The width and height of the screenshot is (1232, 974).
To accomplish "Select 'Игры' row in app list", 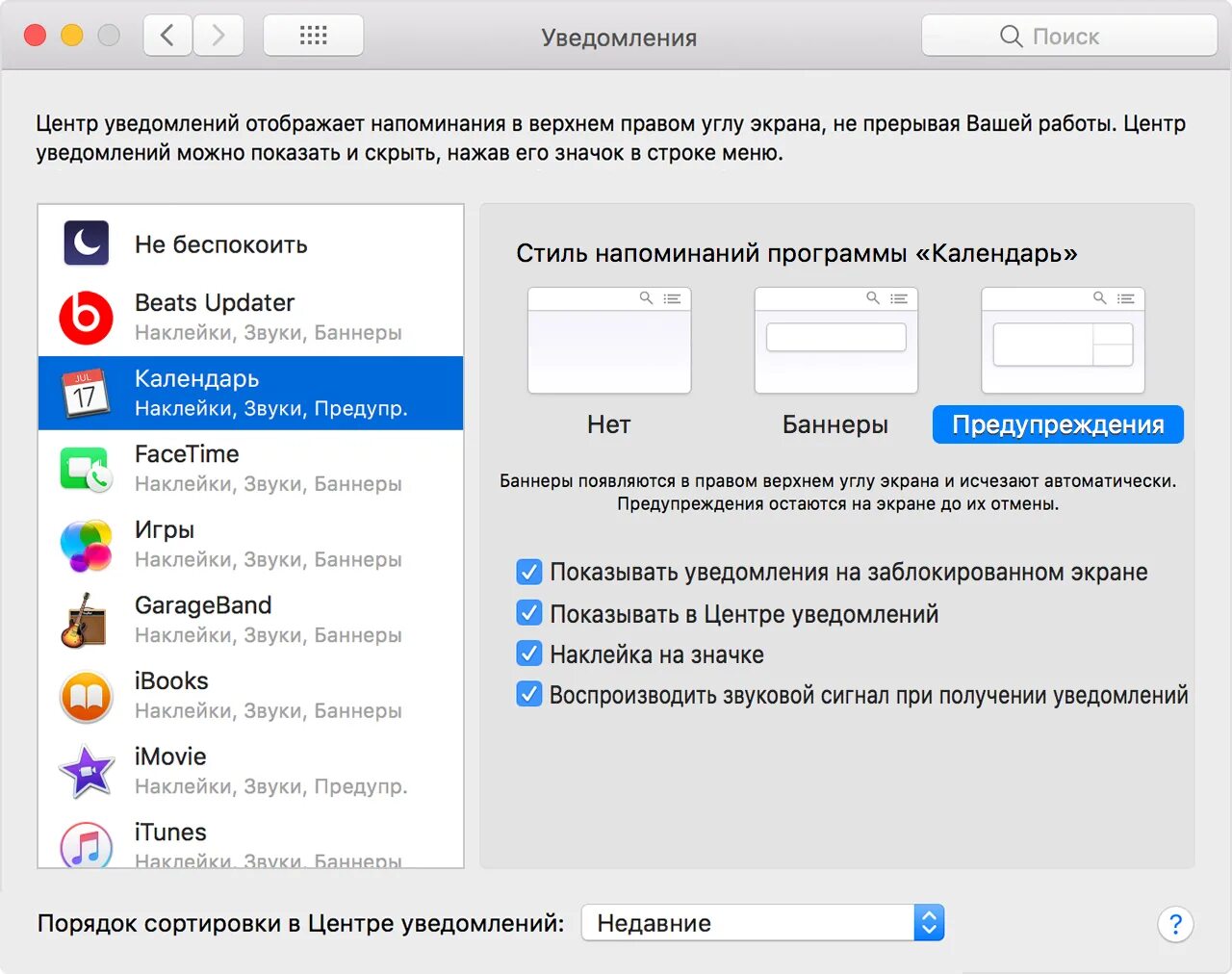I will point(250,545).
